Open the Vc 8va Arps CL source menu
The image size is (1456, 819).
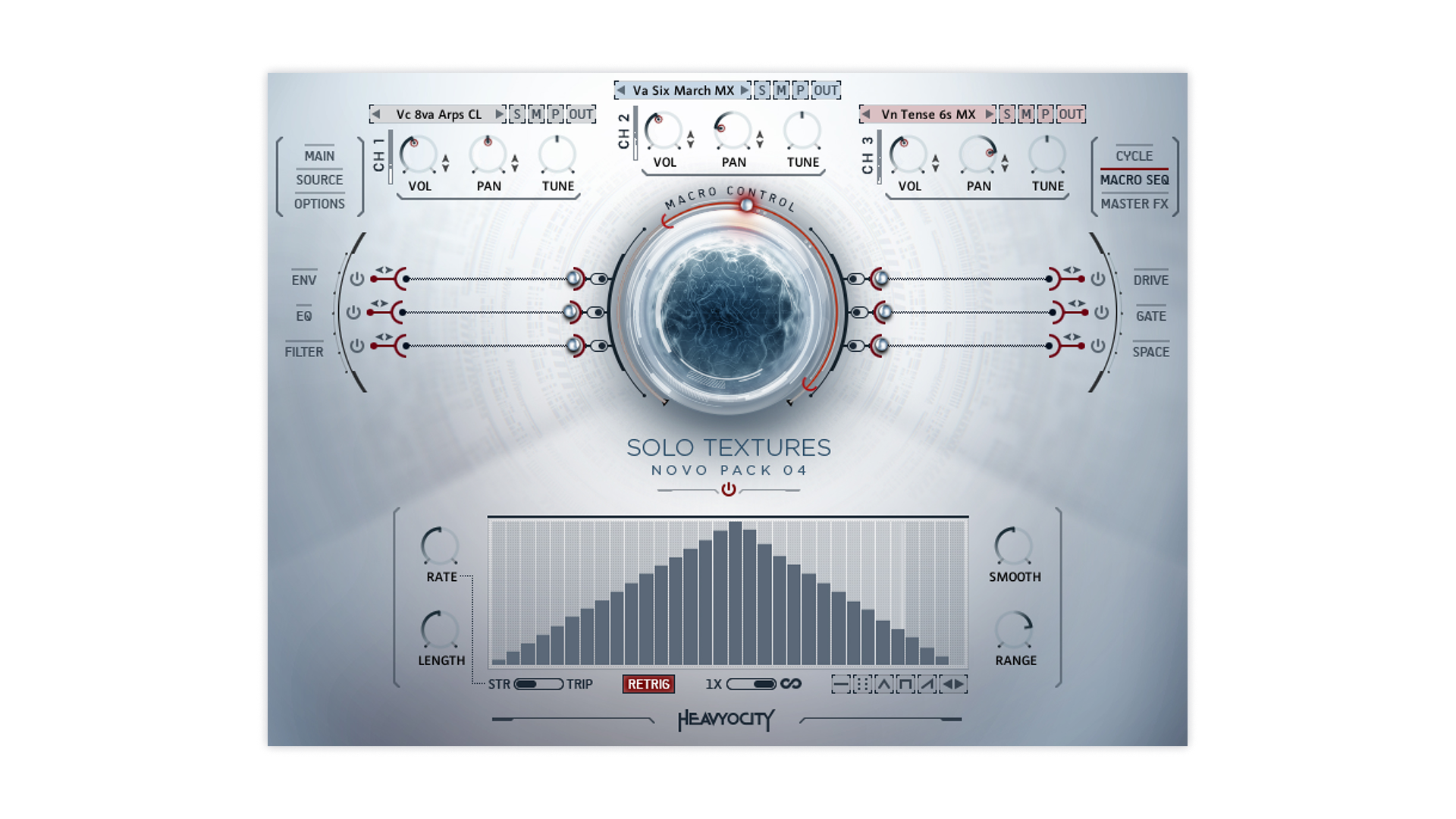[438, 115]
